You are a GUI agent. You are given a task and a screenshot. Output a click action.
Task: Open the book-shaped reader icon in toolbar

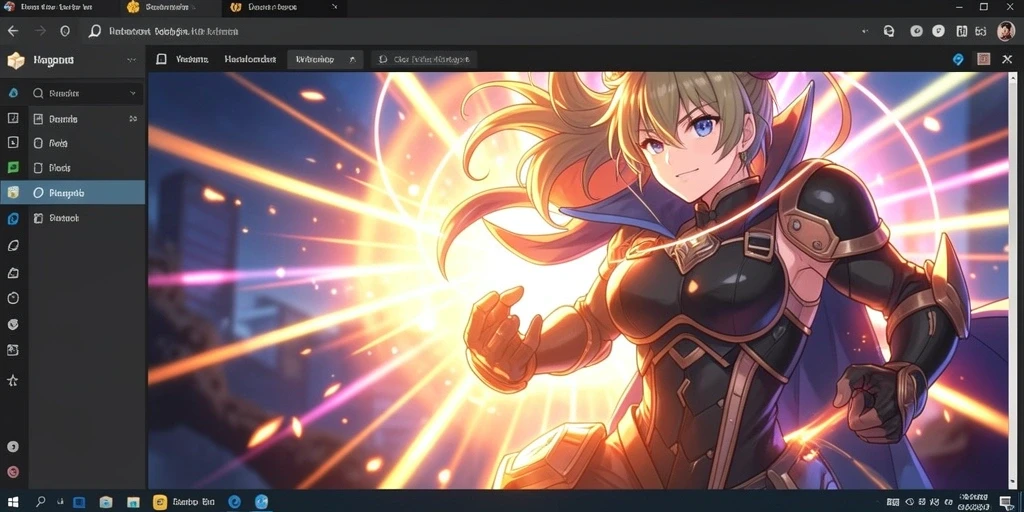(961, 31)
